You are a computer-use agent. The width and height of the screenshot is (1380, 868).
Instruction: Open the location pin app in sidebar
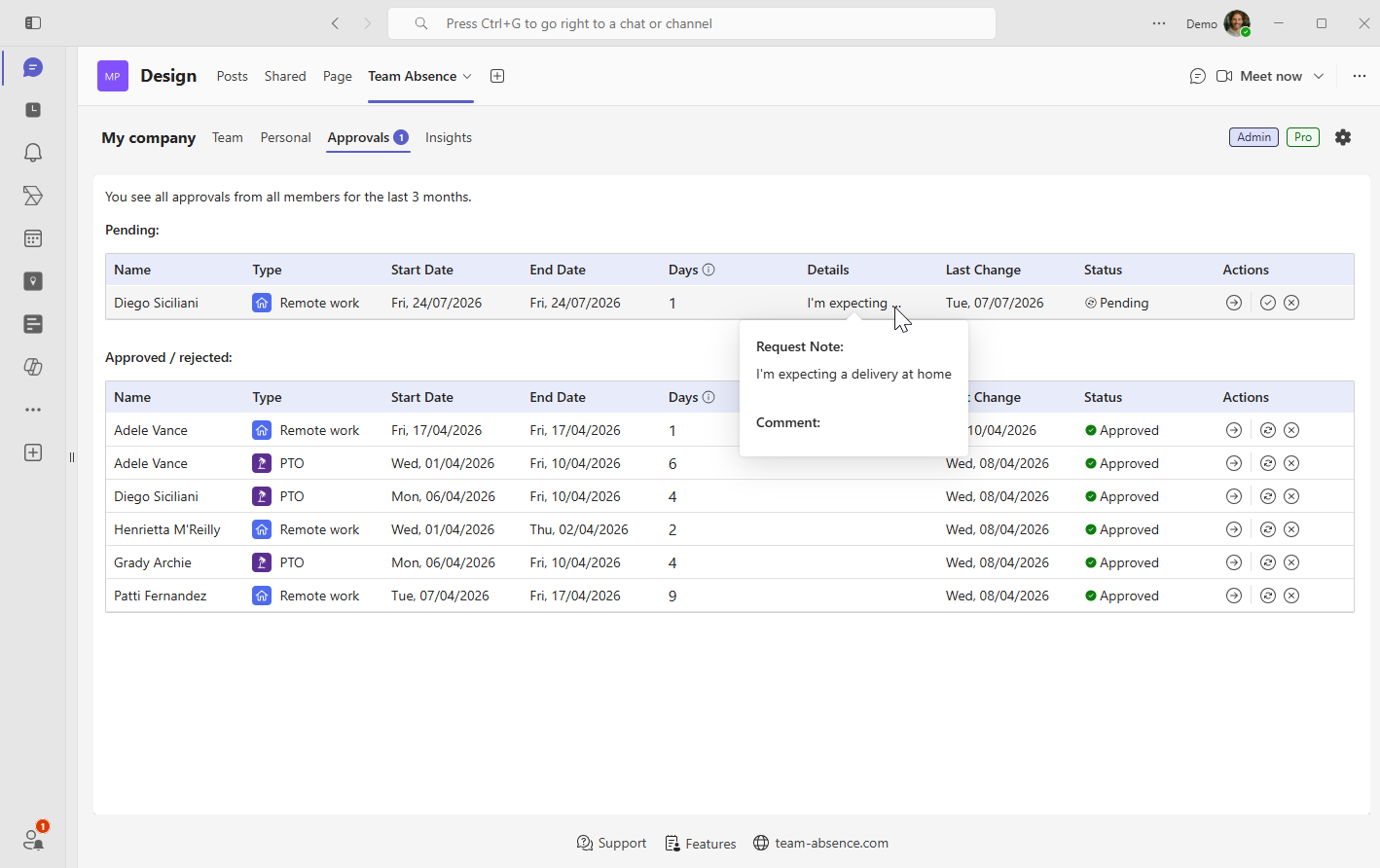[x=33, y=281]
